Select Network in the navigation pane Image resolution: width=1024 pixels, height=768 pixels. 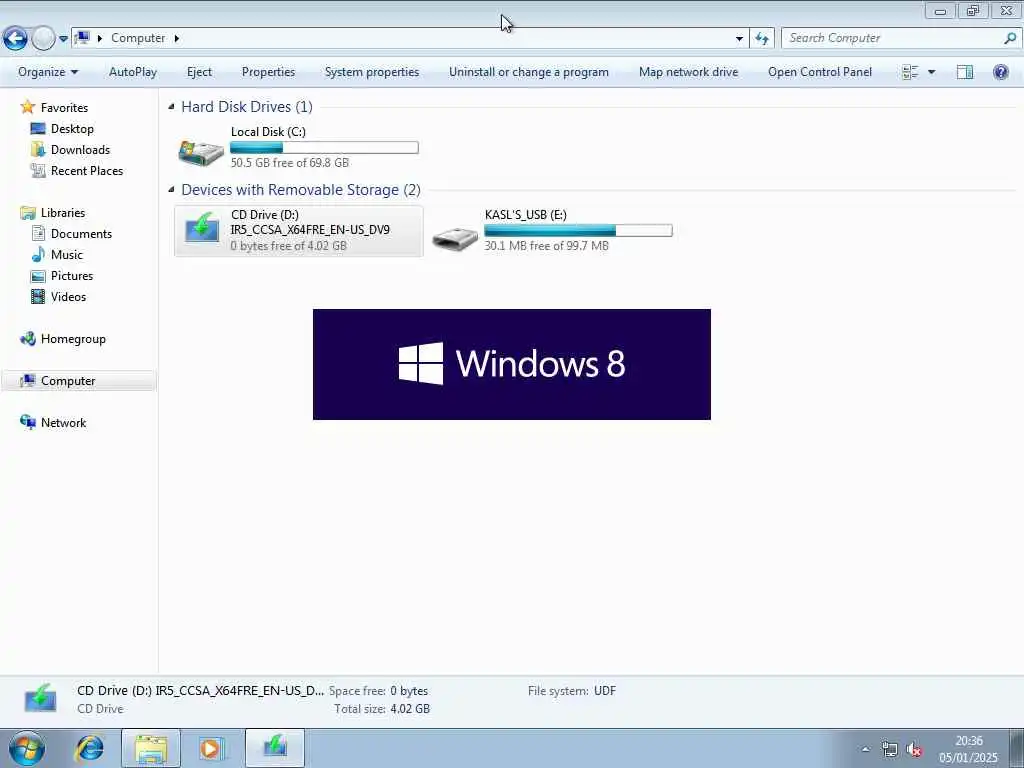pyautogui.click(x=63, y=422)
